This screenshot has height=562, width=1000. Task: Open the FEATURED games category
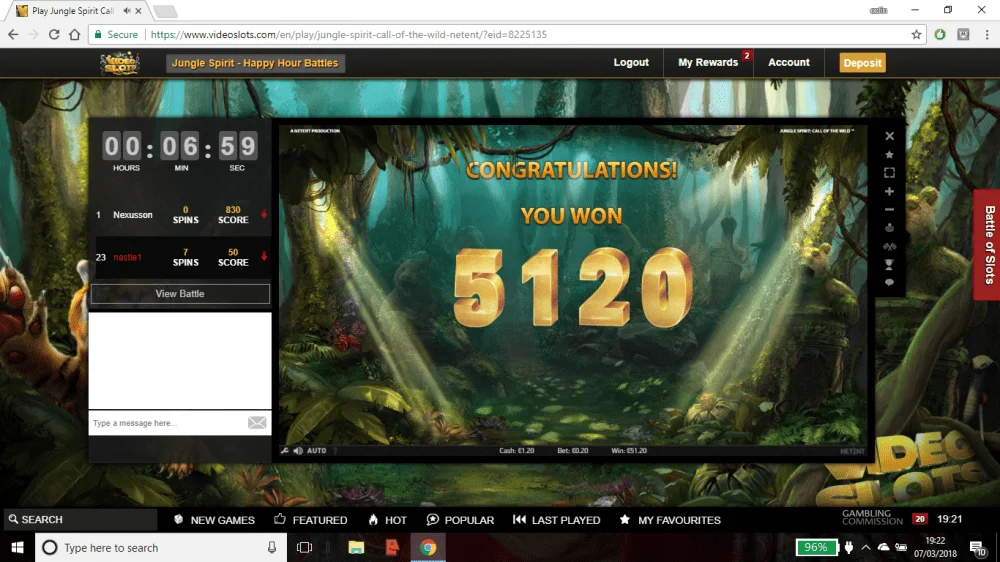click(x=311, y=520)
